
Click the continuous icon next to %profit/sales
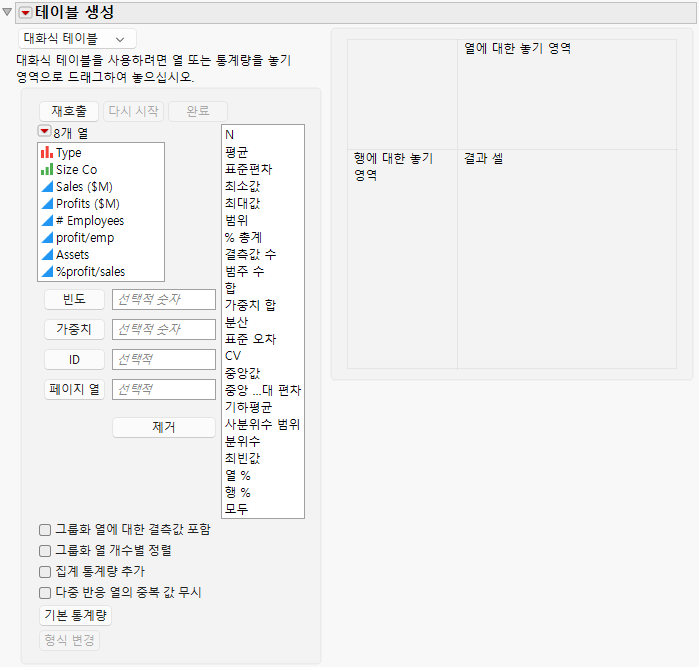(47, 271)
